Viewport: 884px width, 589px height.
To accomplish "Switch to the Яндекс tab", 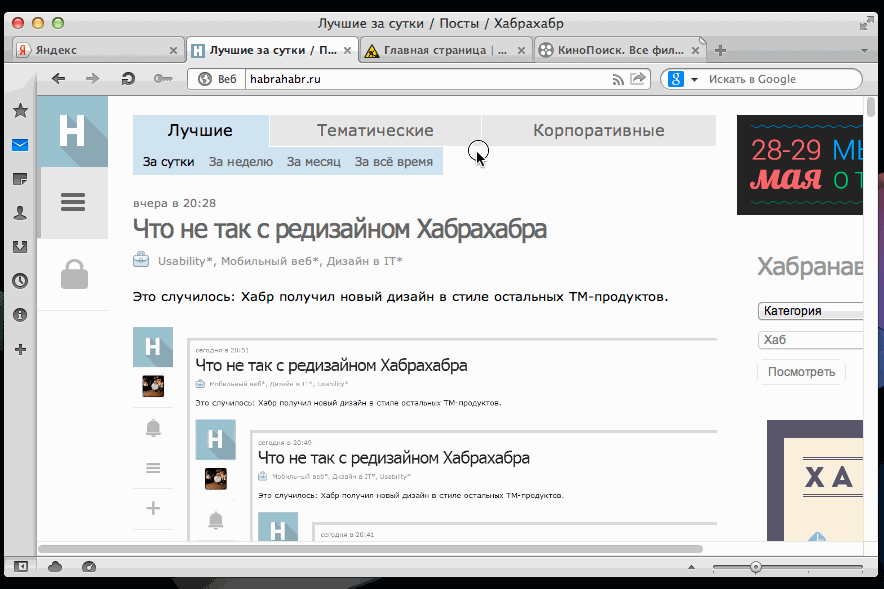I will (x=96, y=50).
